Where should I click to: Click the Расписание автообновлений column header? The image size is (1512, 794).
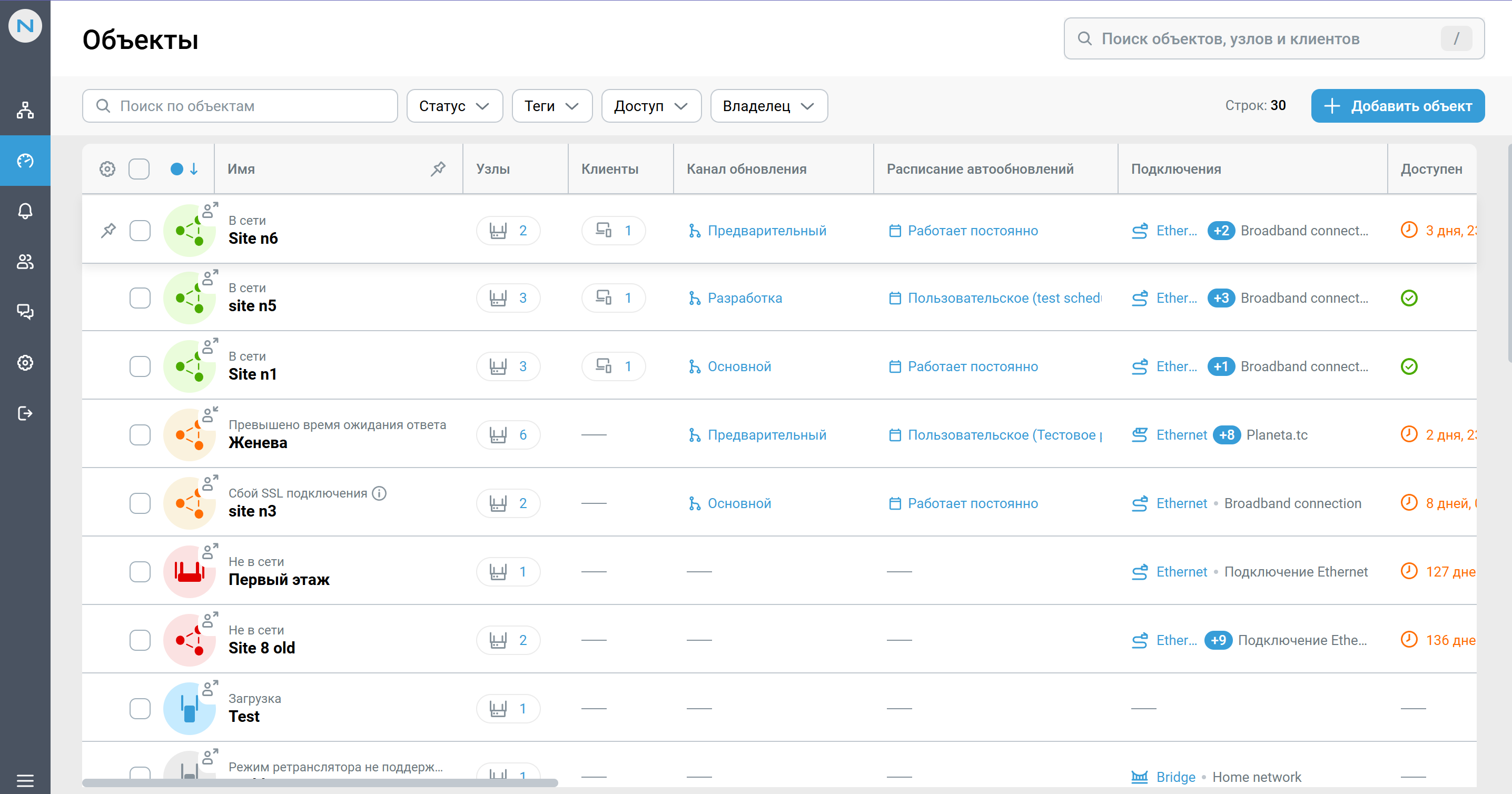(x=980, y=169)
